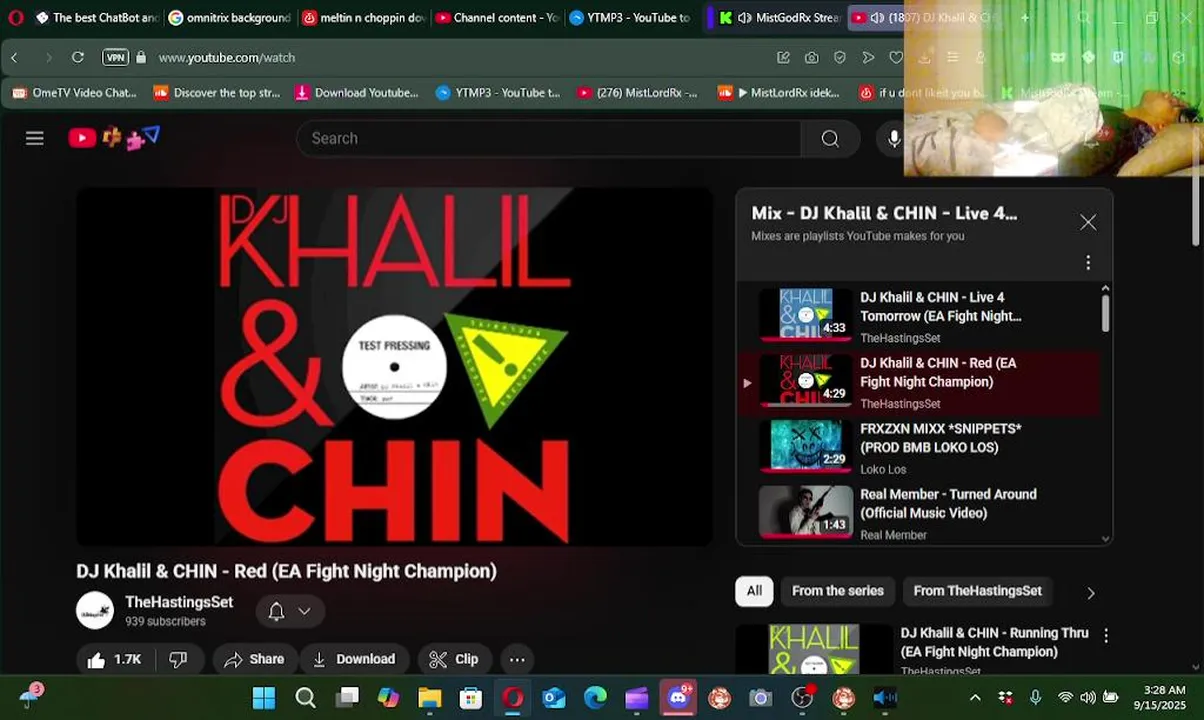Open Windows Start menu
Image resolution: width=1204 pixels, height=720 pixels.
[264, 698]
